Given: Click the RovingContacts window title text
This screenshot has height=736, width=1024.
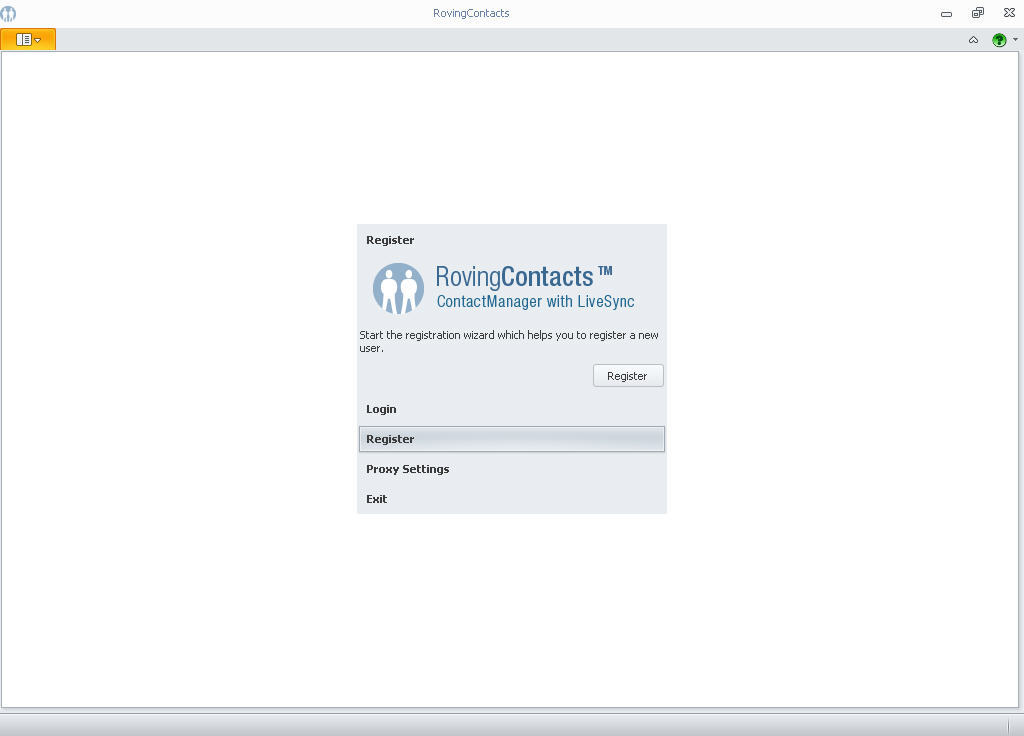Looking at the screenshot, I should (x=471, y=13).
